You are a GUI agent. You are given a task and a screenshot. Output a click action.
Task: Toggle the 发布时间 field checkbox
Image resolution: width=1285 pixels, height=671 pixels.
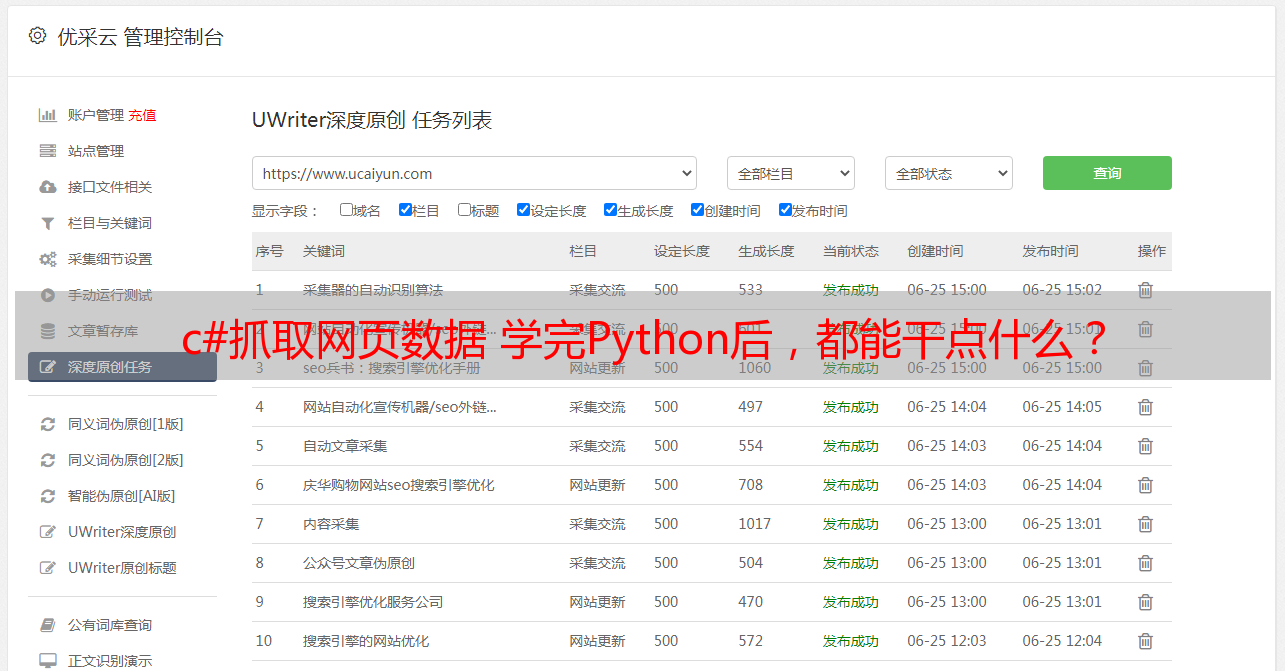coord(785,210)
